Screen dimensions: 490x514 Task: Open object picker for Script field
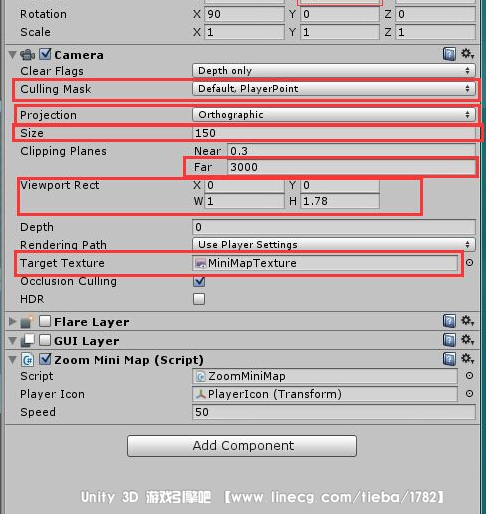[469, 376]
